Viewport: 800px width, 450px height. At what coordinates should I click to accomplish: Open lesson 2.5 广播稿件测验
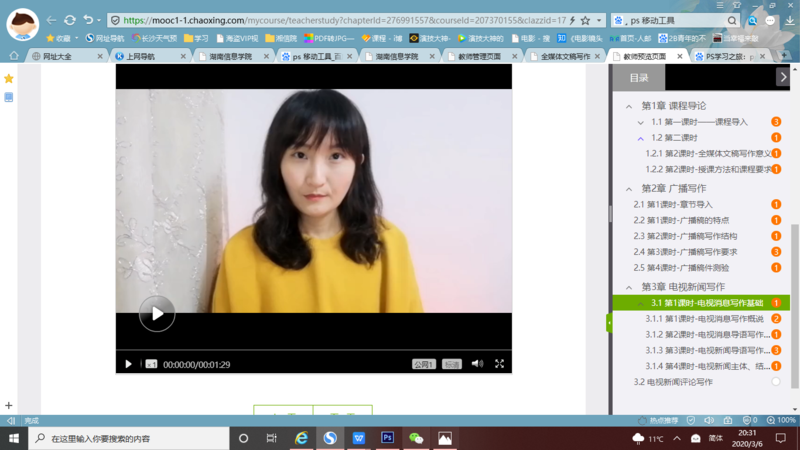[x=681, y=268]
